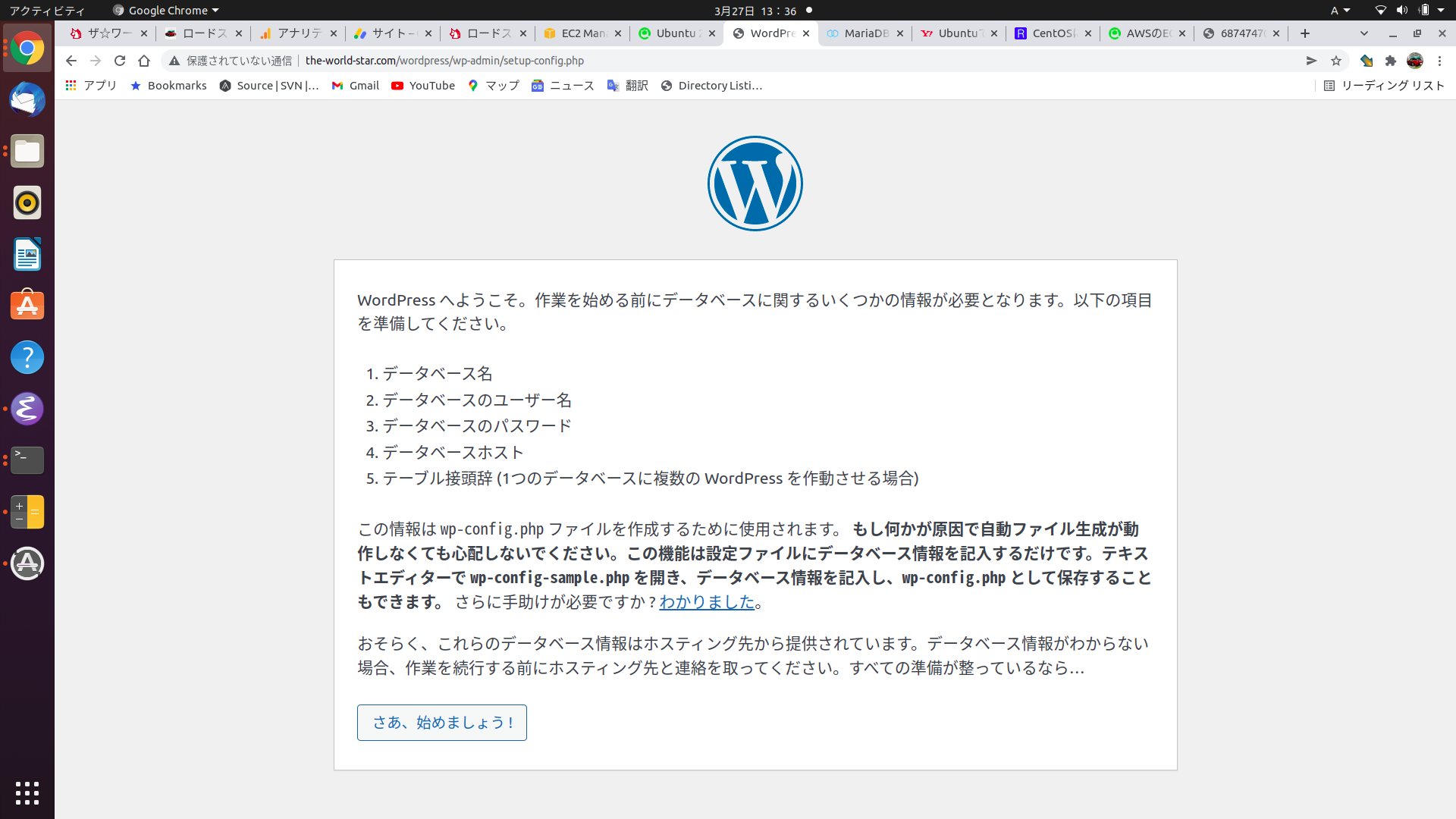Click the WordPress logo
The image size is (1456, 819).
pyautogui.click(x=755, y=184)
